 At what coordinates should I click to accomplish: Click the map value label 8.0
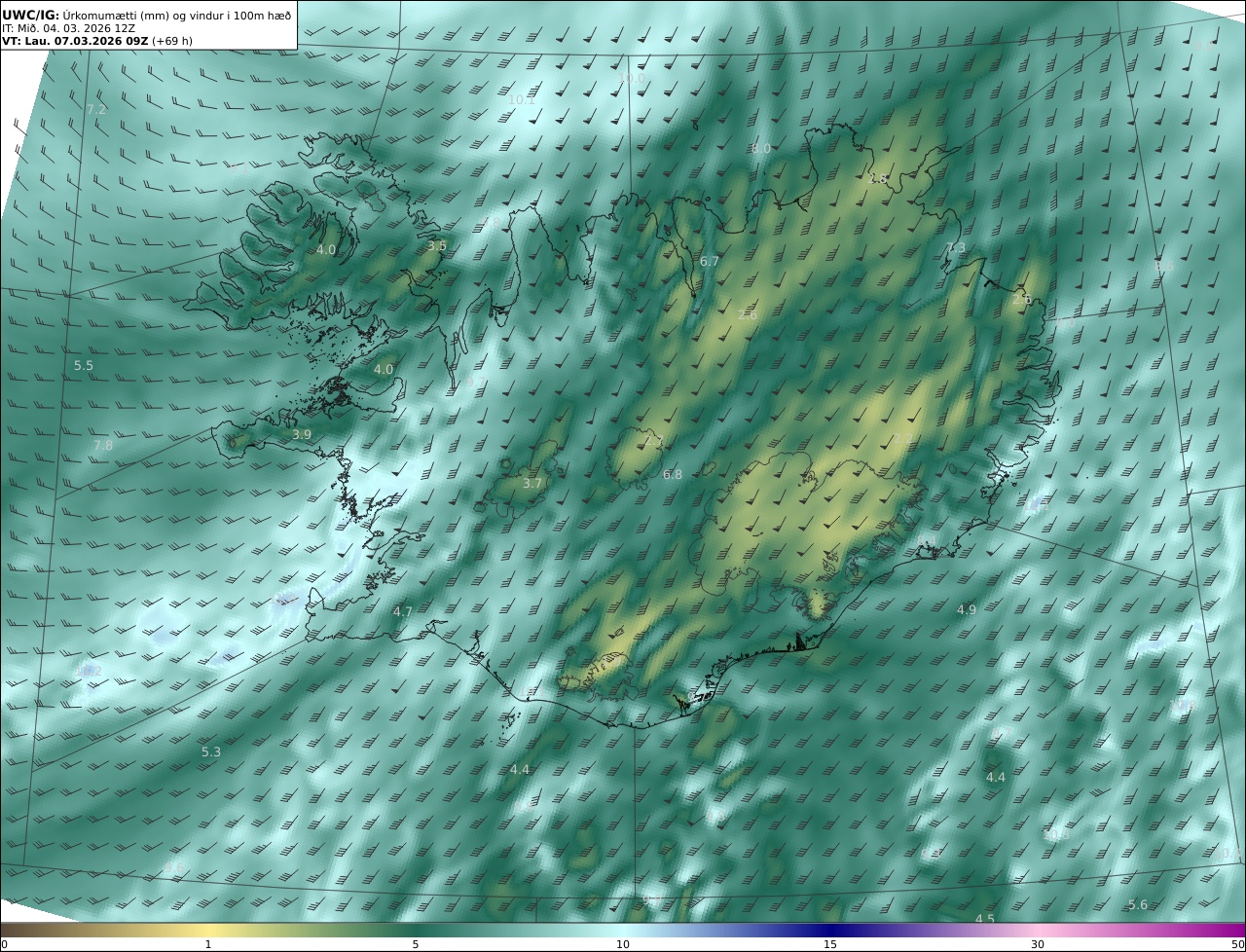(761, 148)
